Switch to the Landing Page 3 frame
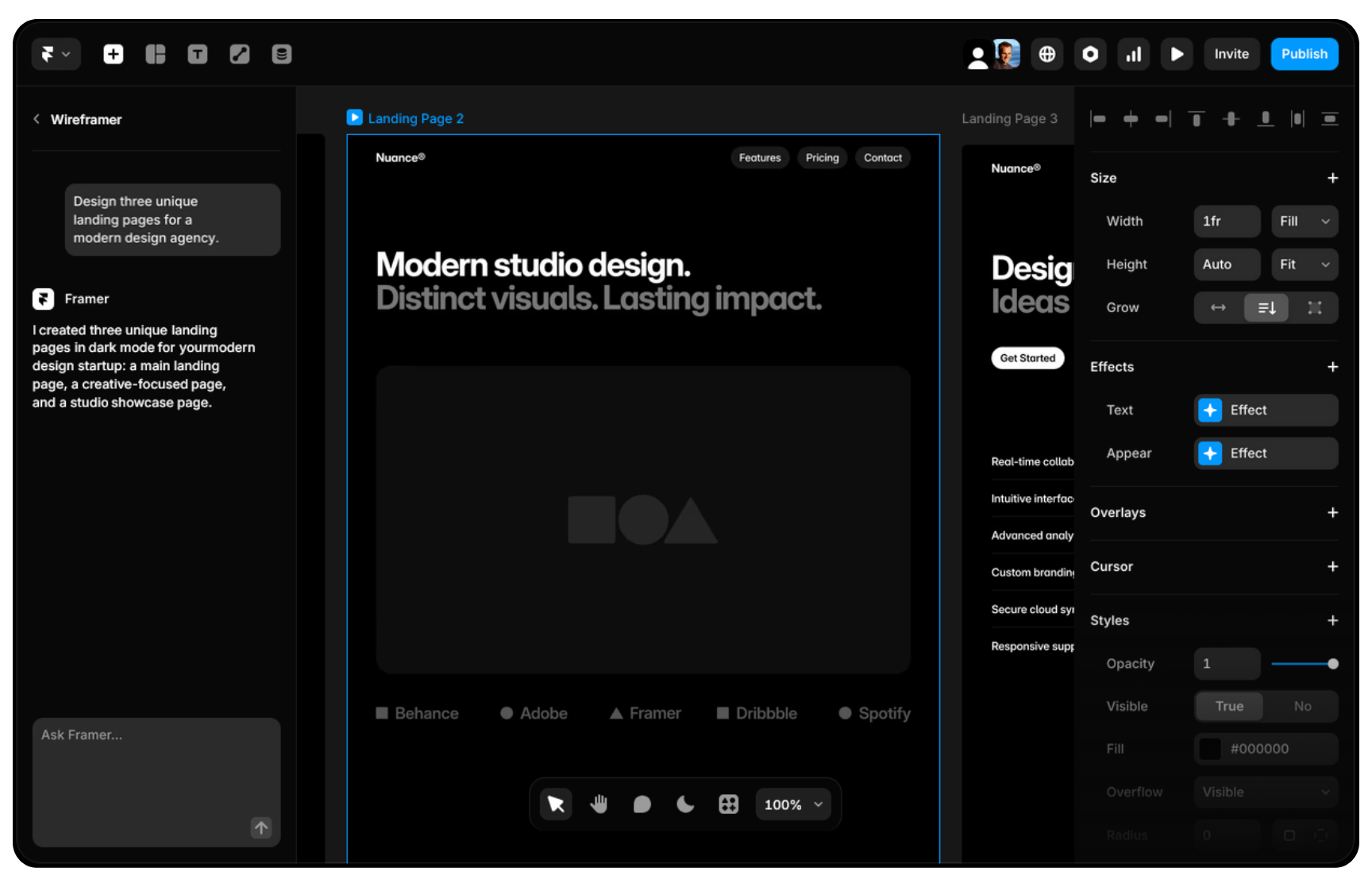Viewport: 1372px width, 887px height. pyautogui.click(x=1009, y=118)
